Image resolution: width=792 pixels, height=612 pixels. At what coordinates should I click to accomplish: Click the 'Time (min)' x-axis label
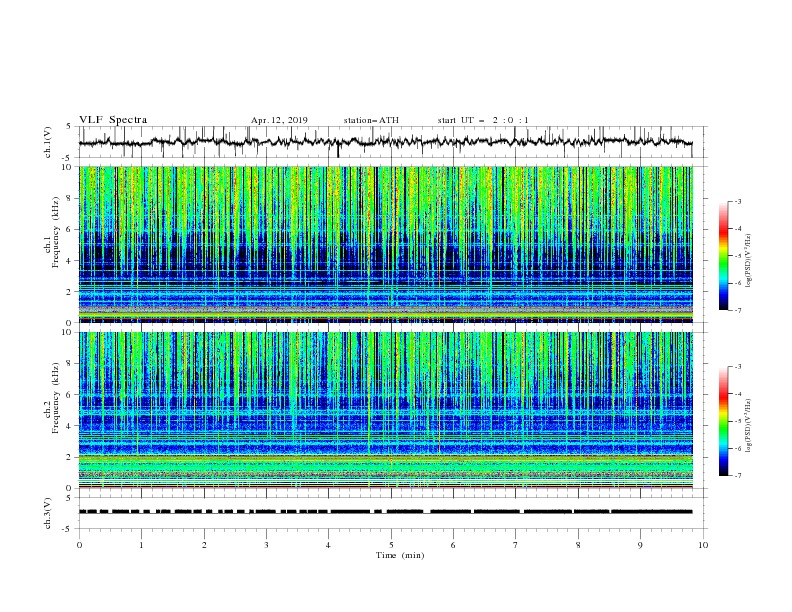click(400, 555)
